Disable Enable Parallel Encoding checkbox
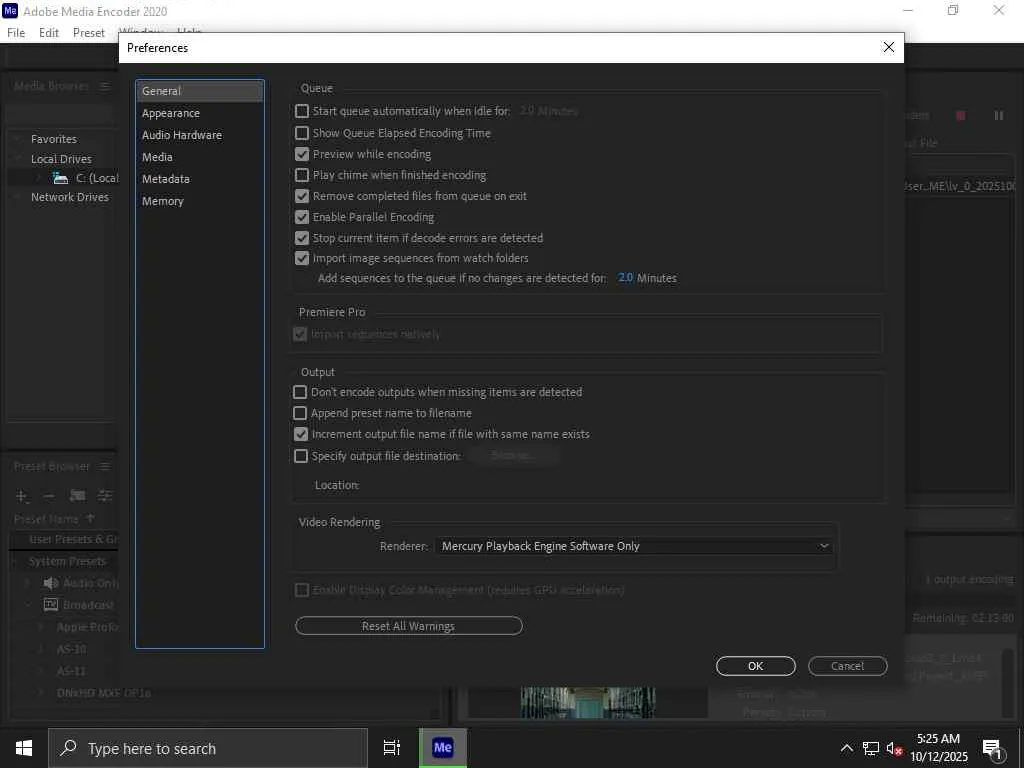Viewport: 1024px width, 768px height. [302, 217]
